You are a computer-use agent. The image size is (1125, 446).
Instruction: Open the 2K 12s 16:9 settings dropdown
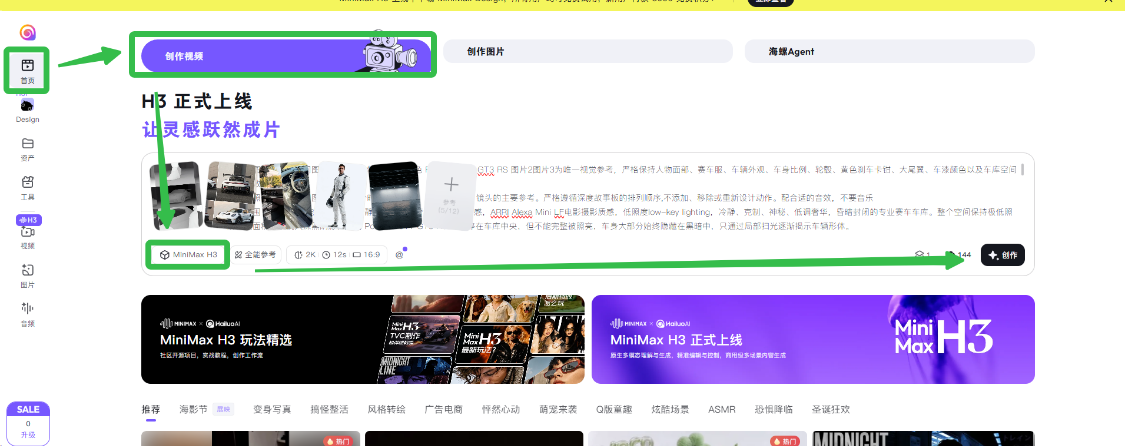click(337, 255)
